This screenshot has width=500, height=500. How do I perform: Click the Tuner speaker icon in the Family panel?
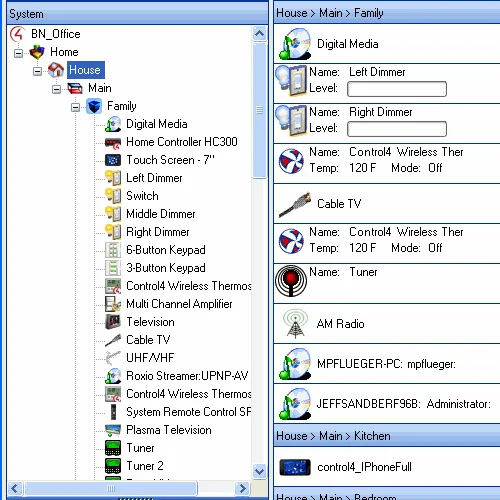291,281
